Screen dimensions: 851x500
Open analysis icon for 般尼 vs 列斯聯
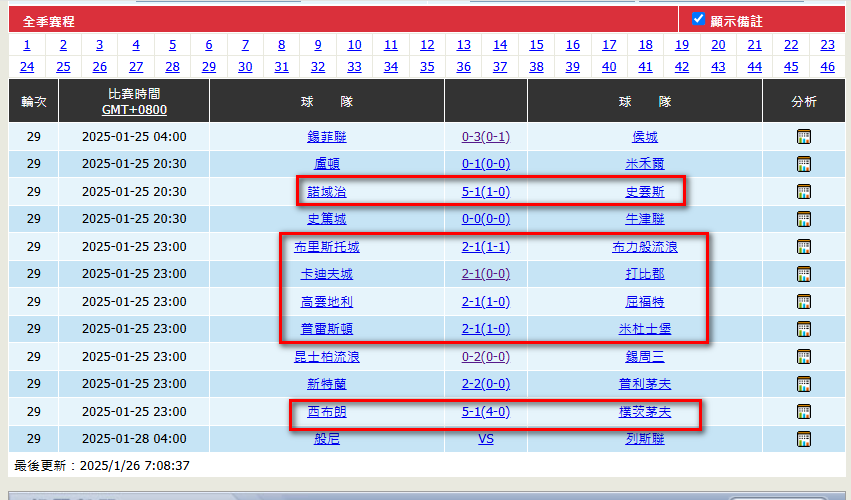(x=803, y=439)
